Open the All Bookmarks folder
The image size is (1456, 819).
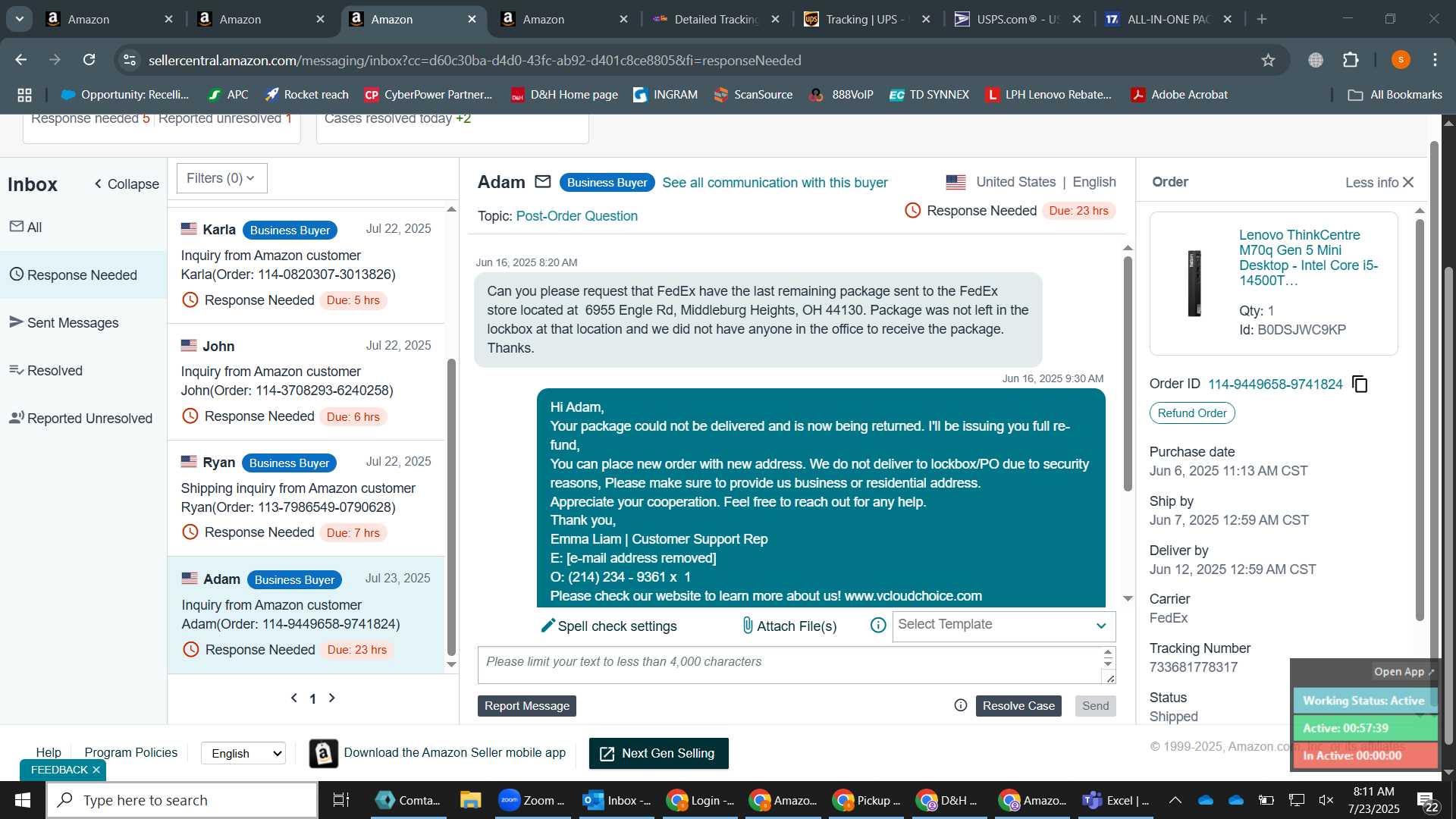[x=1395, y=95]
